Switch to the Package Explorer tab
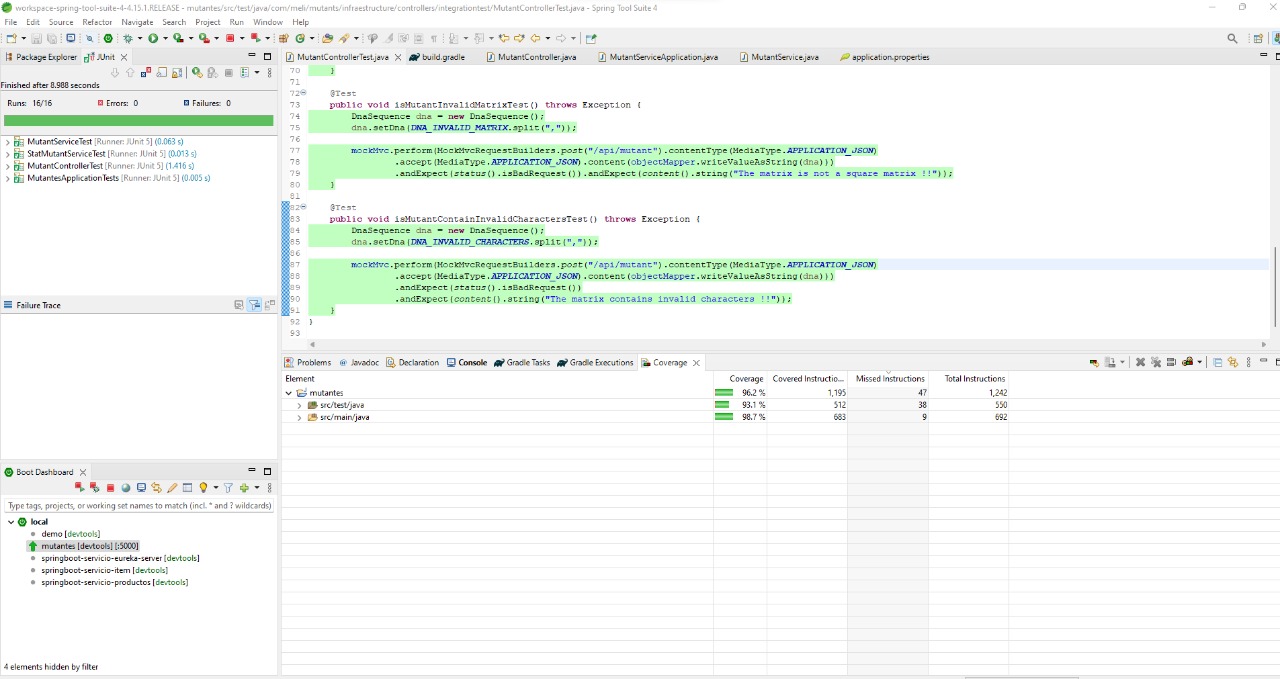The height and width of the screenshot is (679, 1280). [x=42, y=57]
